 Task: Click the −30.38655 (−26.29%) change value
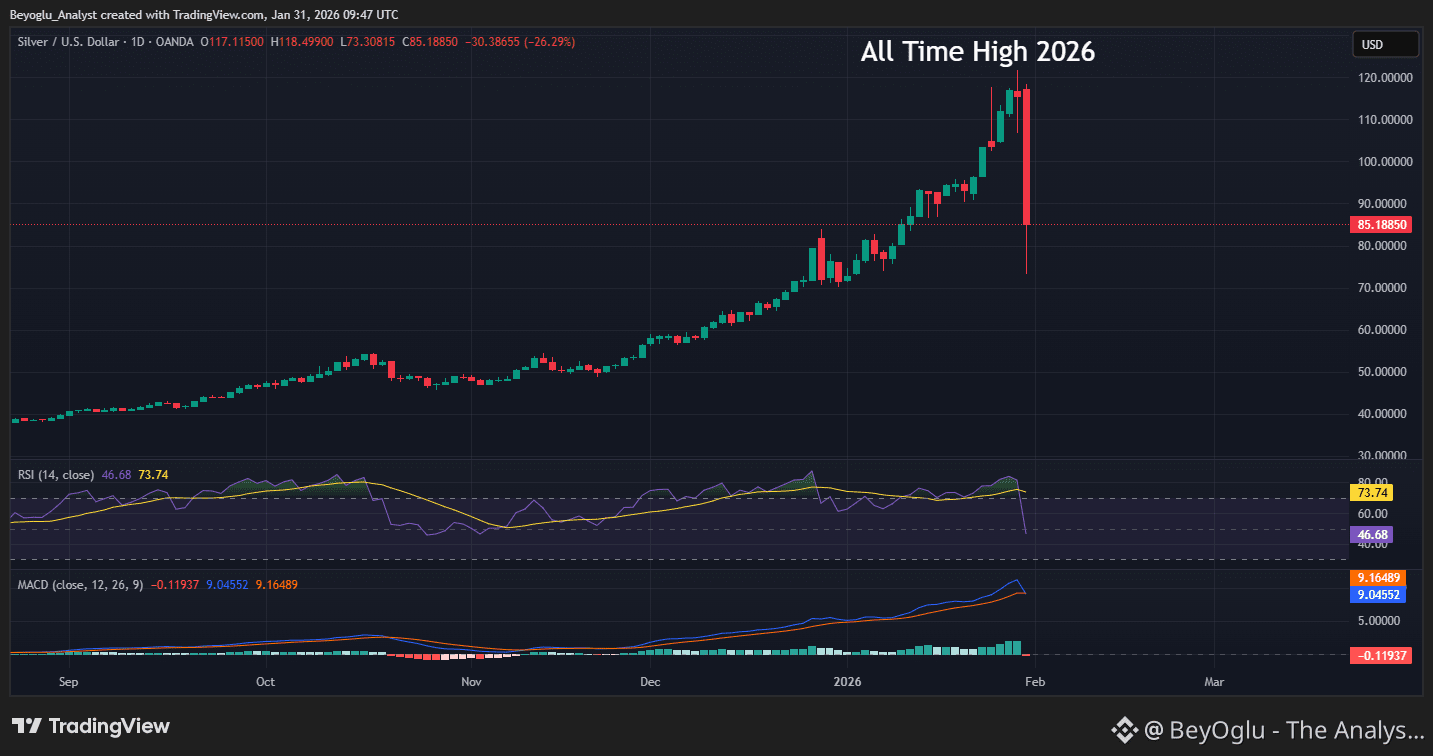click(x=521, y=42)
